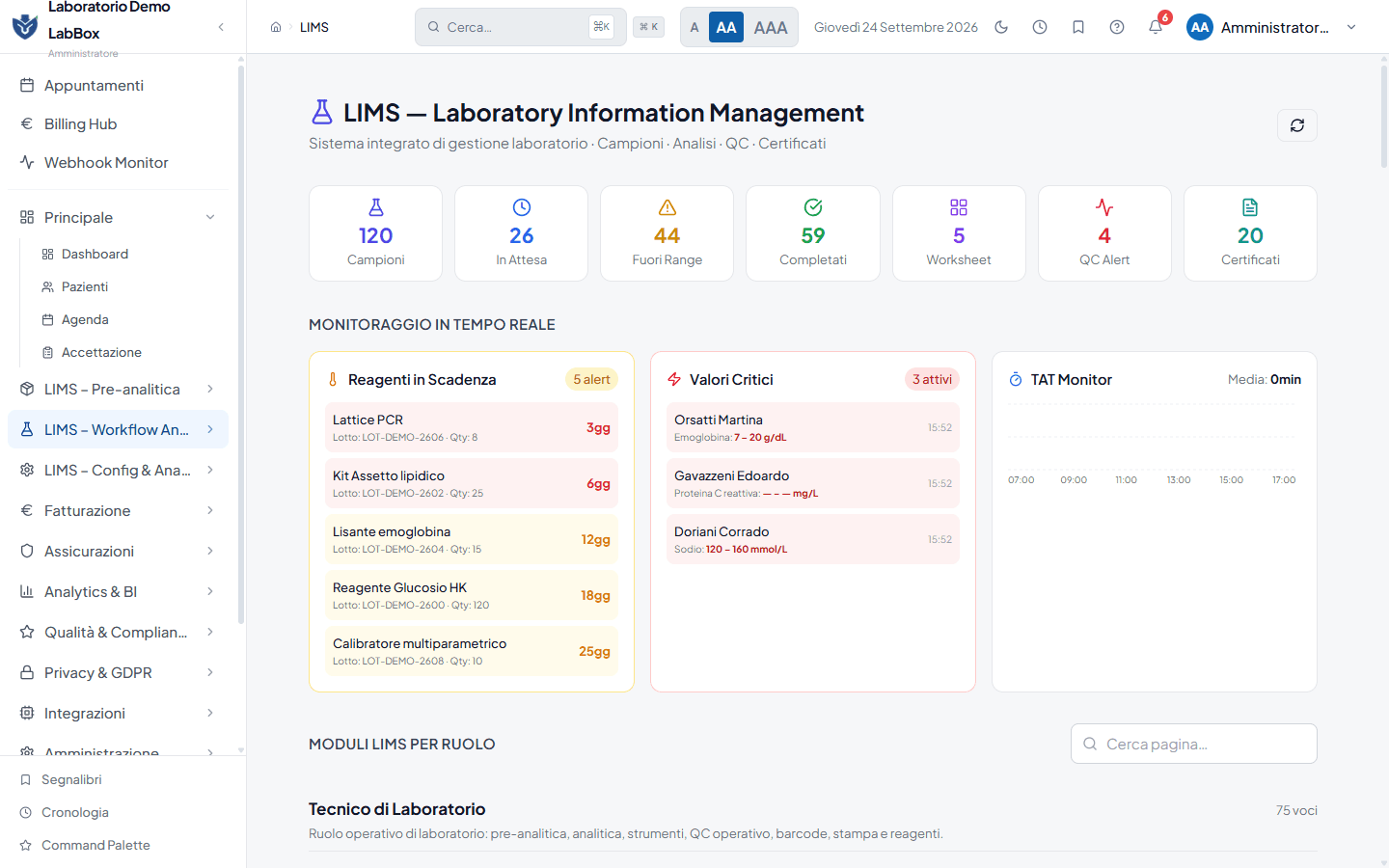Screen dimensions: 1389x868
Task: Click the Reagente Glucosio HK row
Action: (472, 595)
